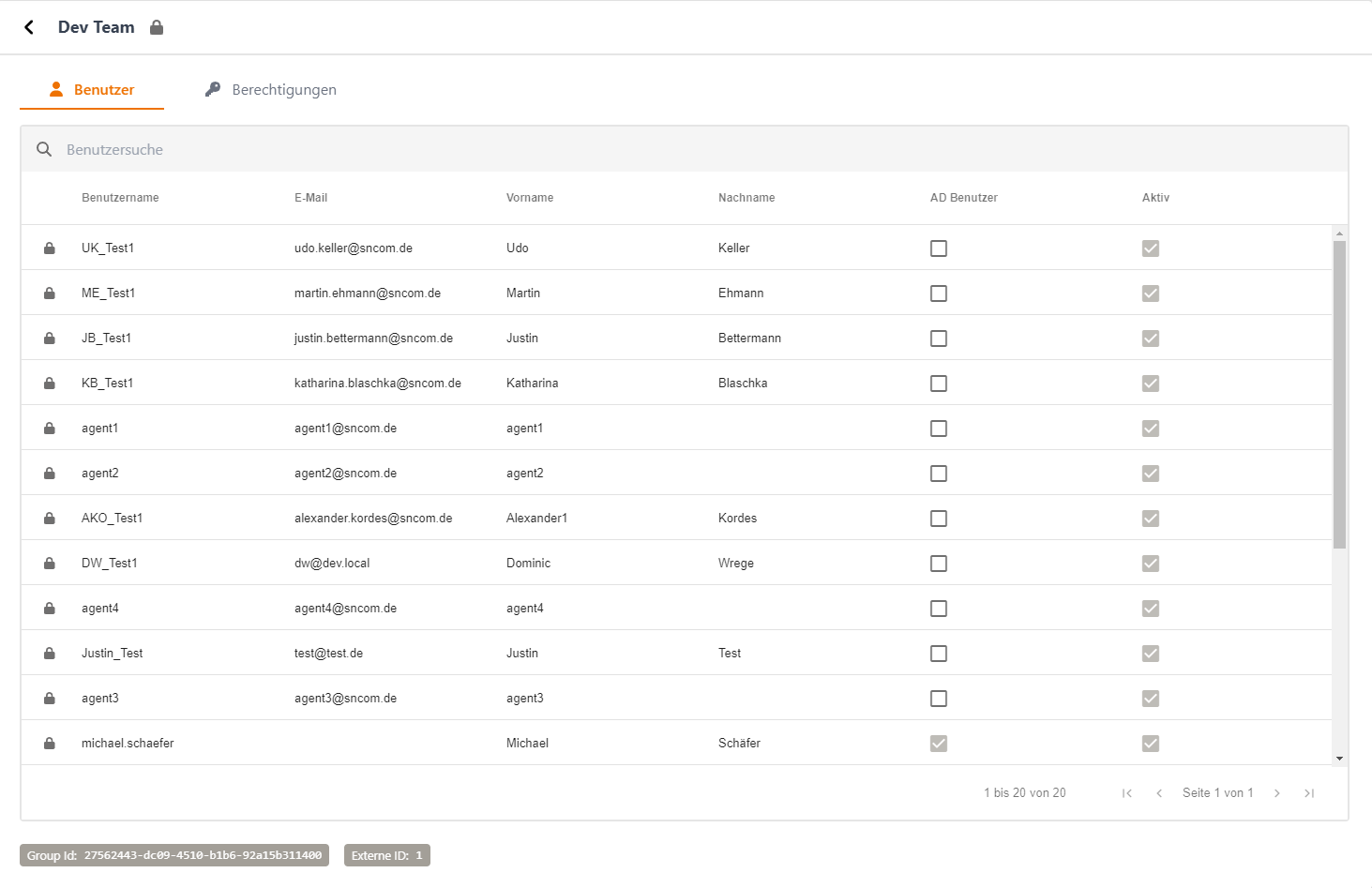Toggle AD Benutzer checkbox for michael.schaefer
Screen dimensions: 1372x888
(x=939, y=744)
